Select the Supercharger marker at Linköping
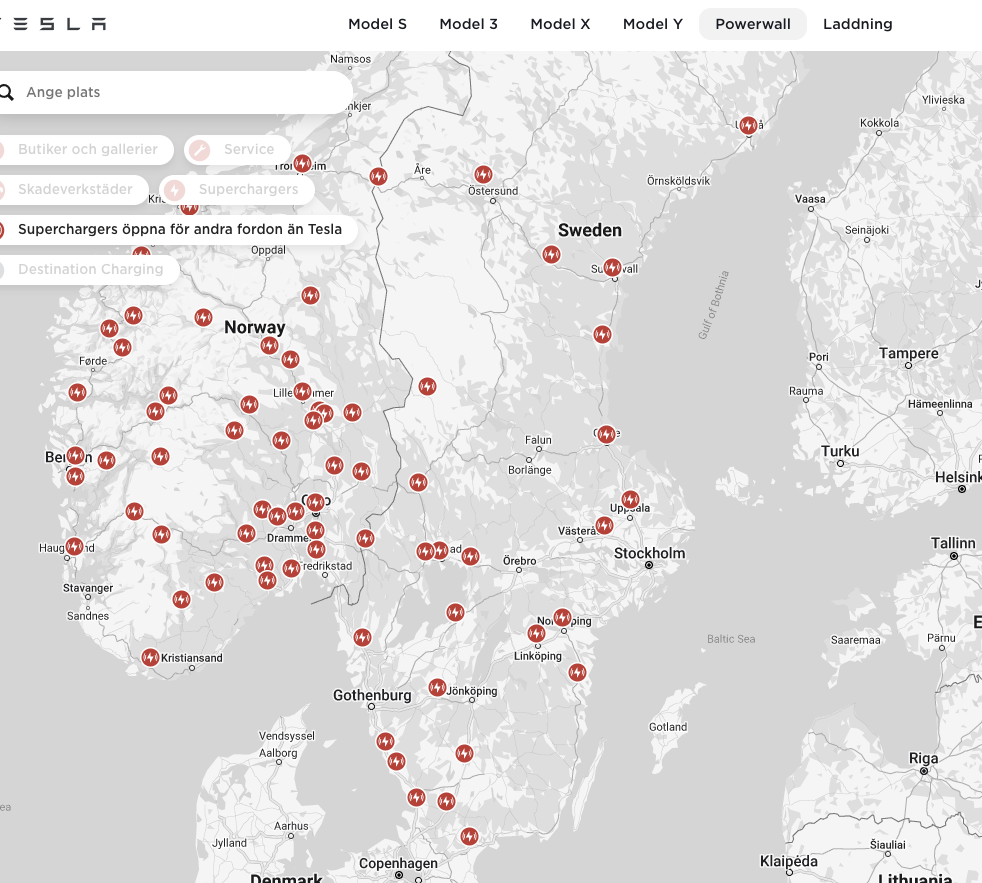 (x=536, y=633)
